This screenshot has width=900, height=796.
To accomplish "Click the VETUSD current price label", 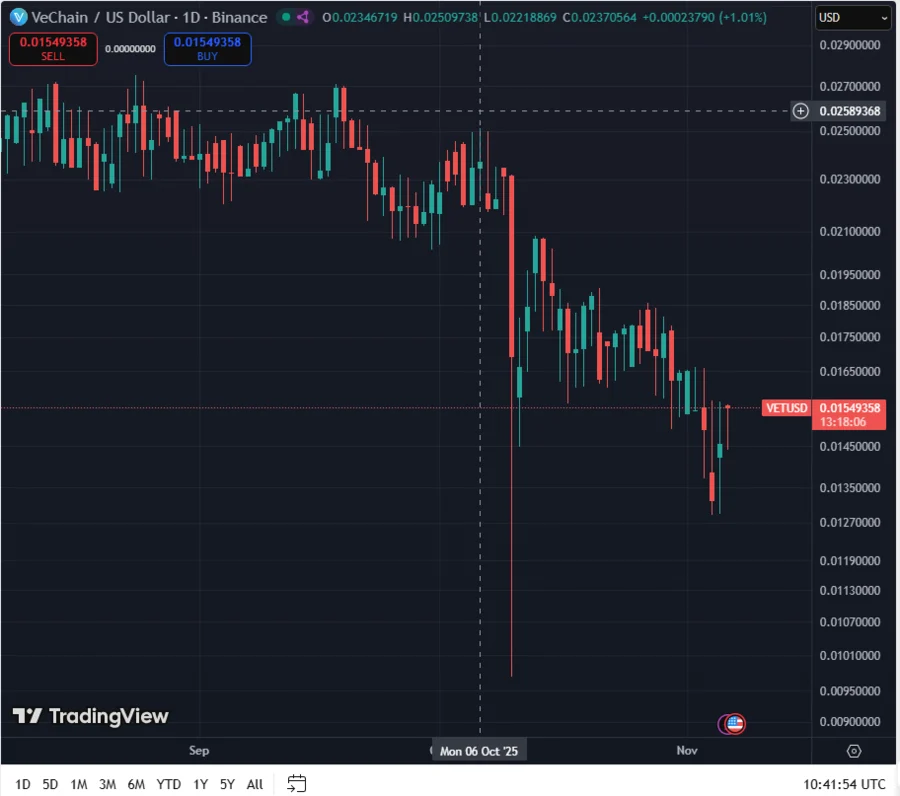I will click(785, 408).
